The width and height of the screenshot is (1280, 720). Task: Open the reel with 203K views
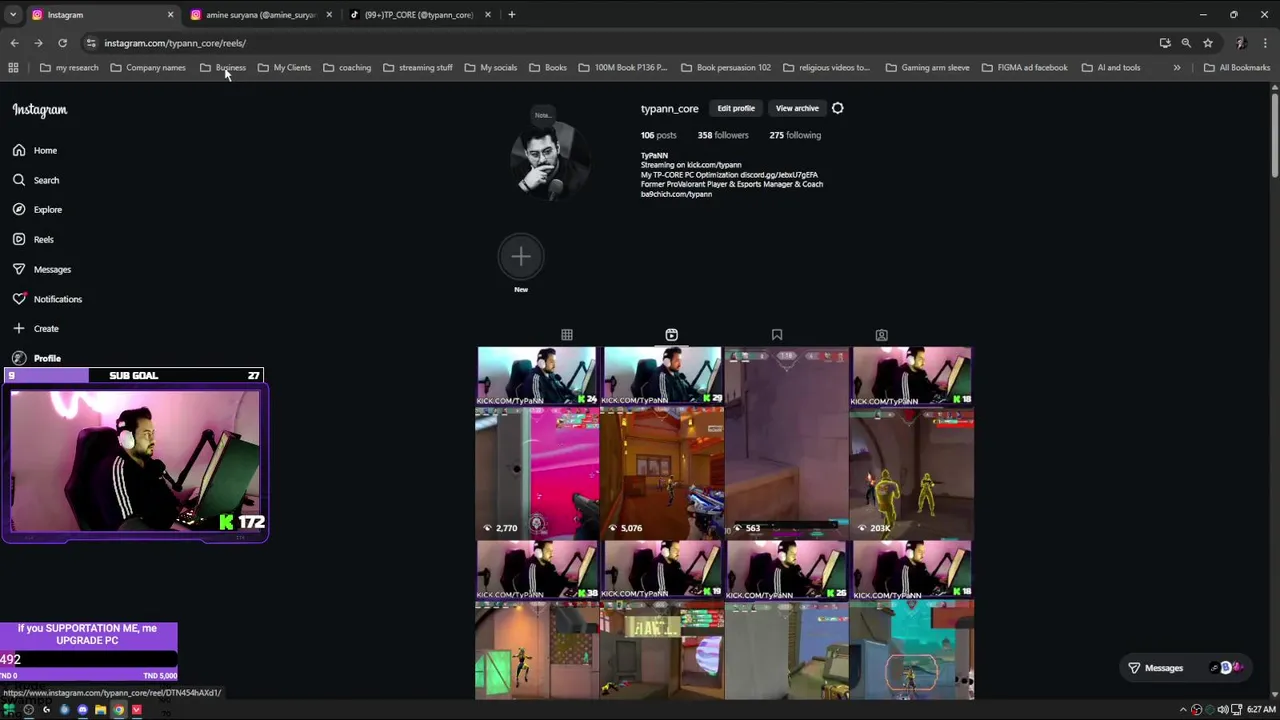[912, 442]
